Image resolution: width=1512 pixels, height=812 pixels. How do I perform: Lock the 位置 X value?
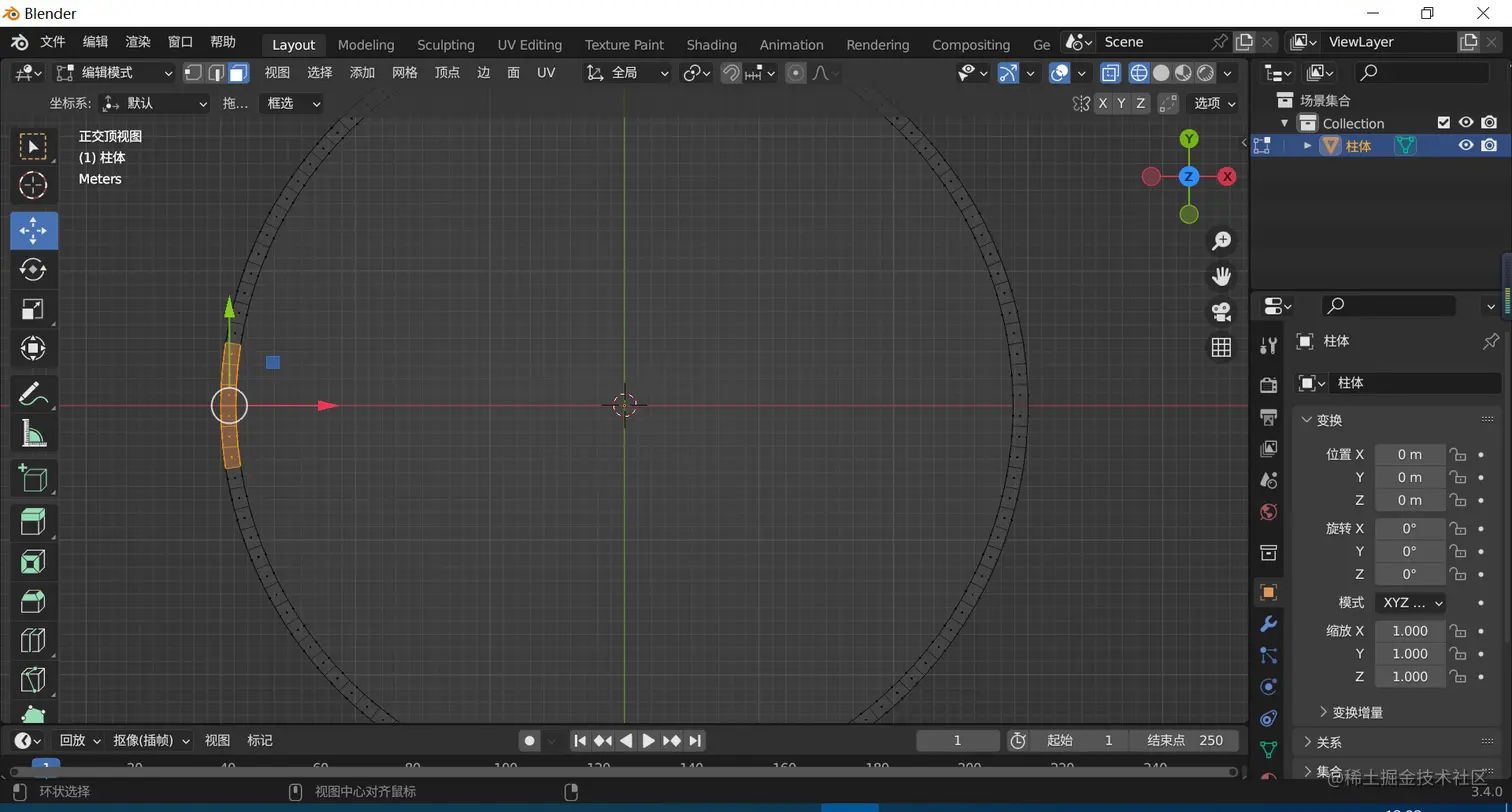pyautogui.click(x=1459, y=454)
